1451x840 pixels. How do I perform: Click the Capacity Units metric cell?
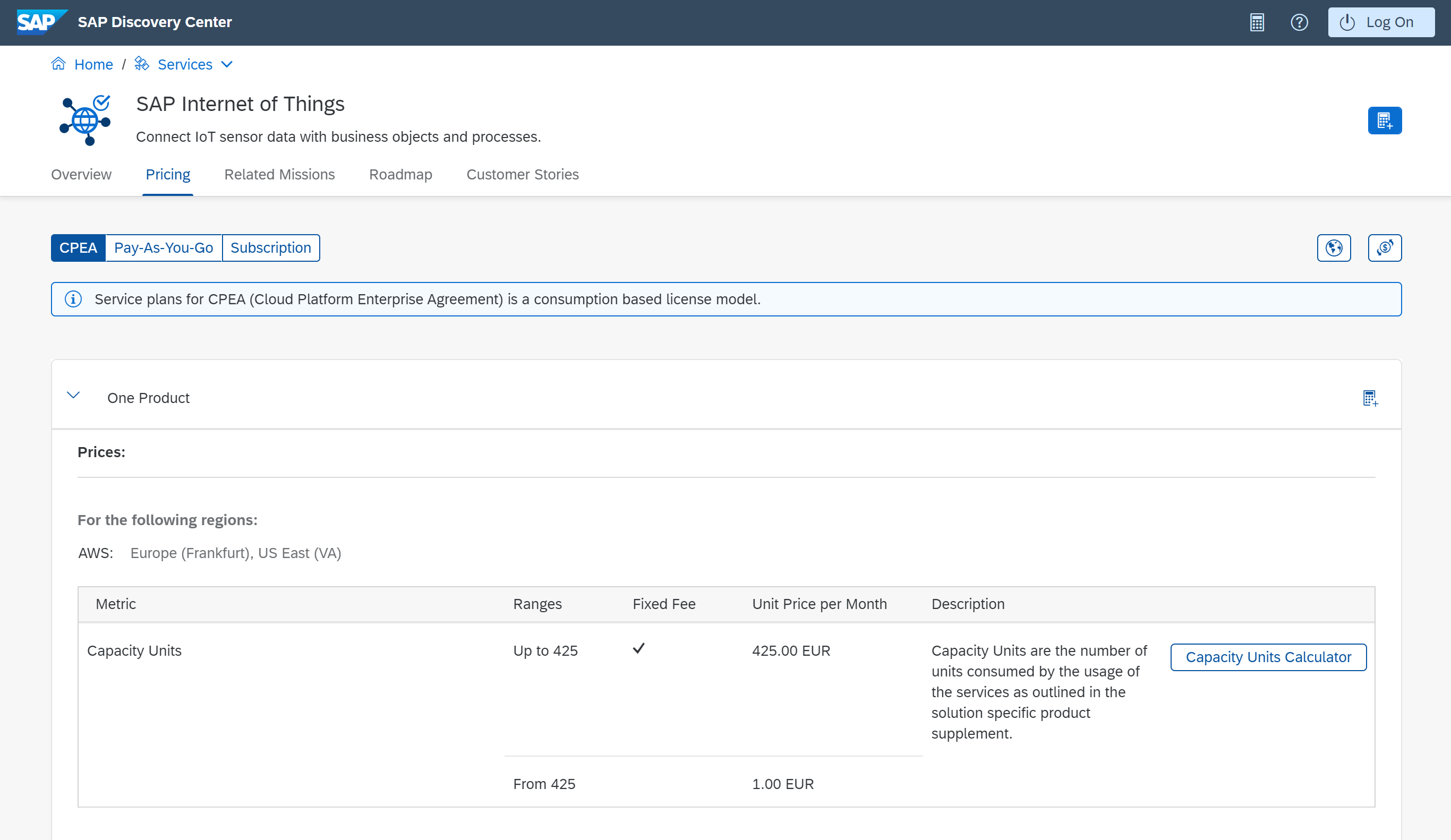(134, 650)
